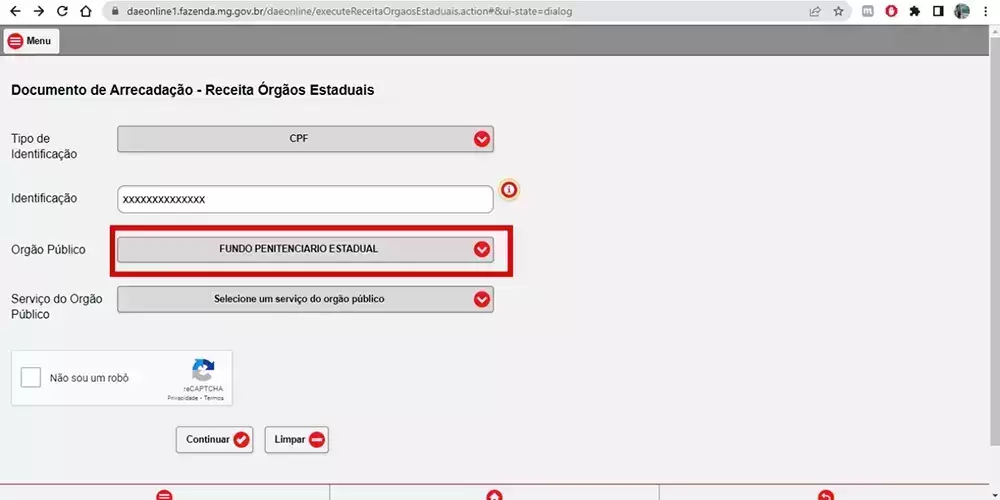Viewport: 1000px width, 500px height.
Task: Check the 'Não sou um robô' checkbox
Action: [31, 378]
